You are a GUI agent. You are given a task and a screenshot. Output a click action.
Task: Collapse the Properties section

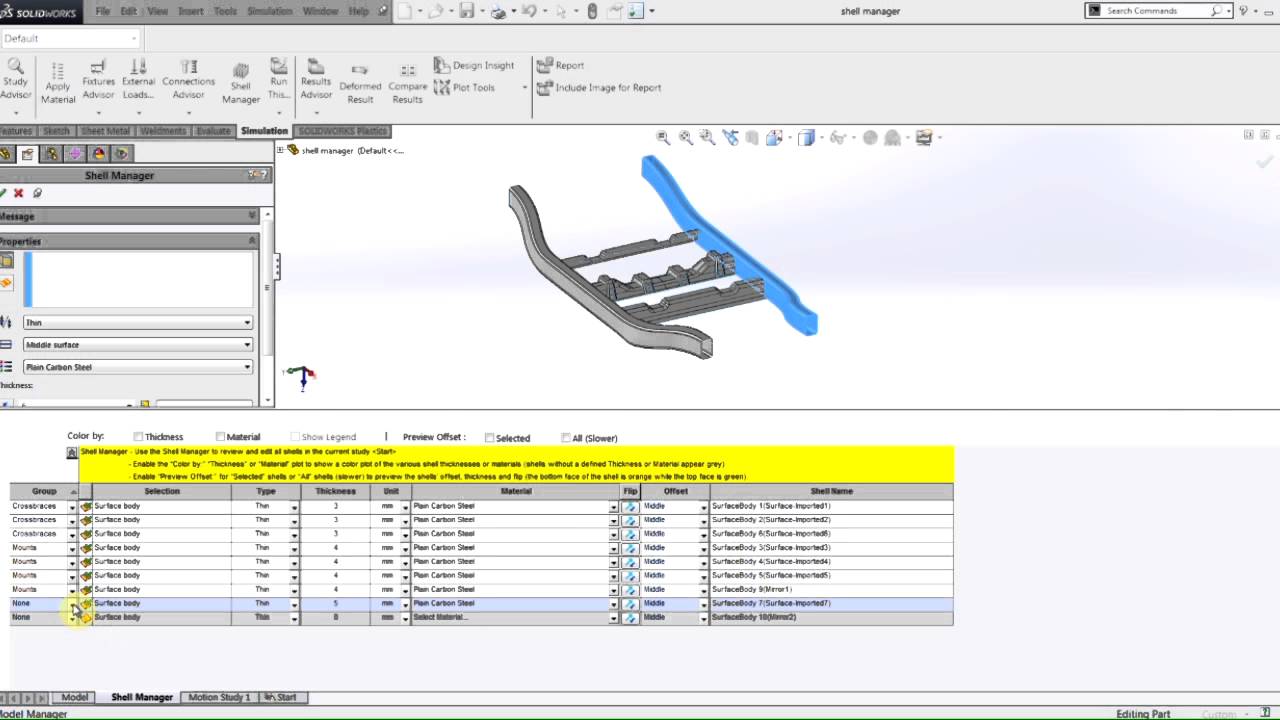point(252,241)
